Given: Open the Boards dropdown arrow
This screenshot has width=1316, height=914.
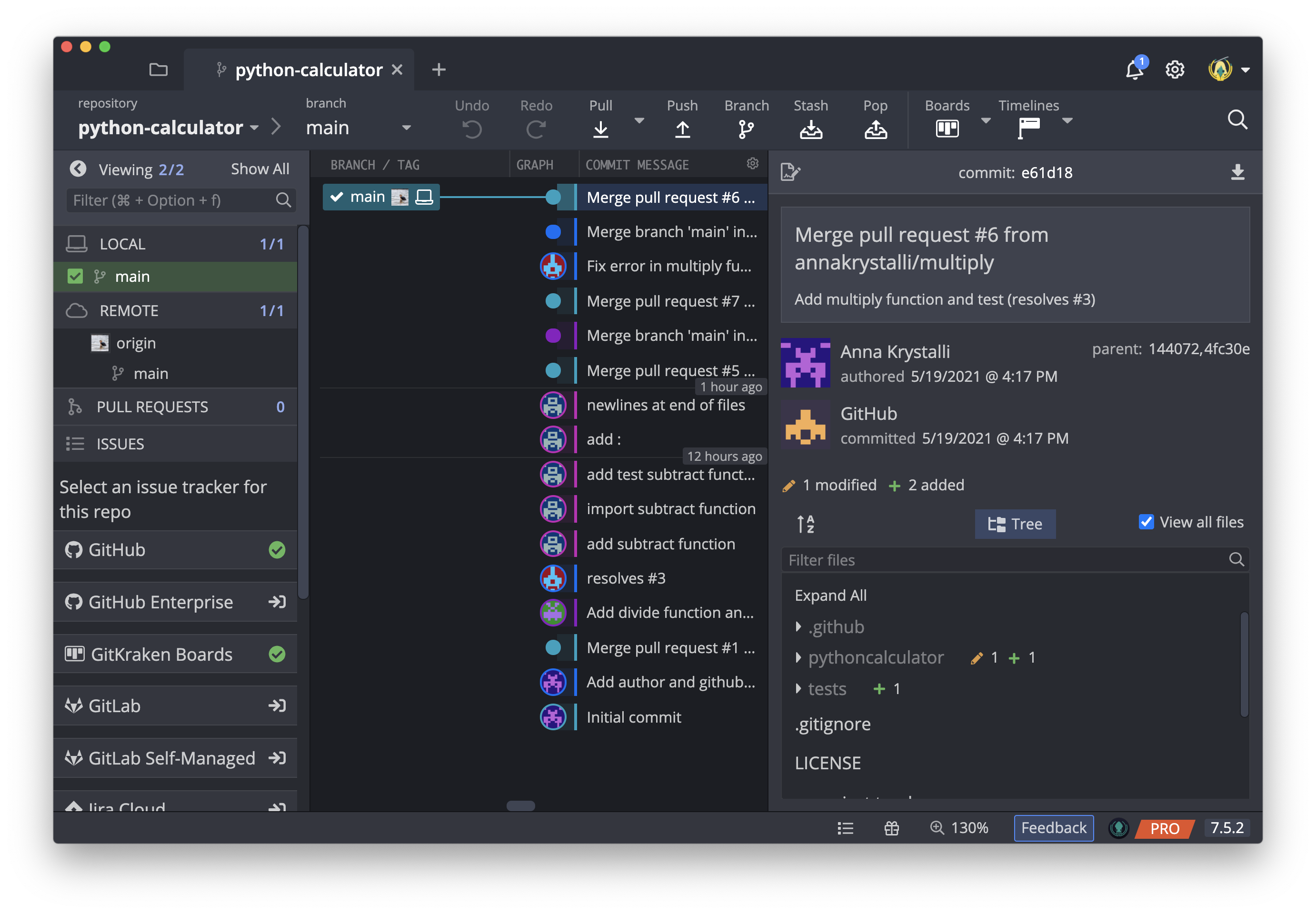Looking at the screenshot, I should point(986,120).
